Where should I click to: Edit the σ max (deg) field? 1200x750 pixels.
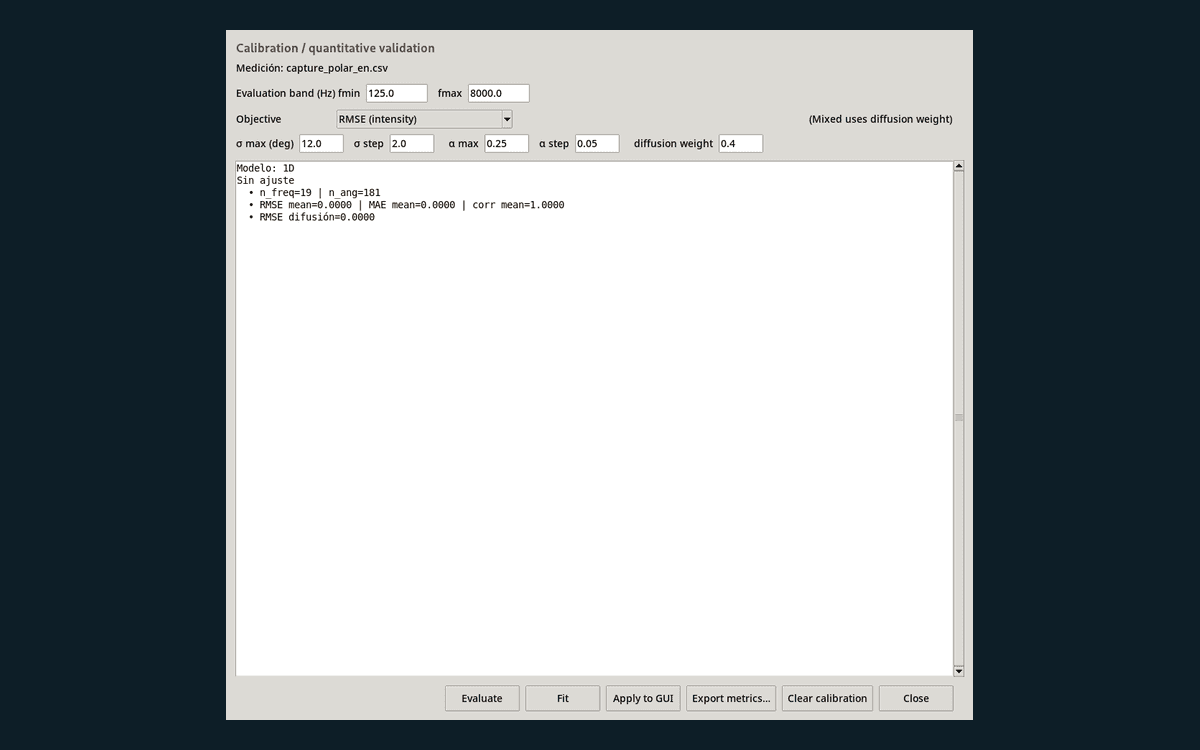321,143
